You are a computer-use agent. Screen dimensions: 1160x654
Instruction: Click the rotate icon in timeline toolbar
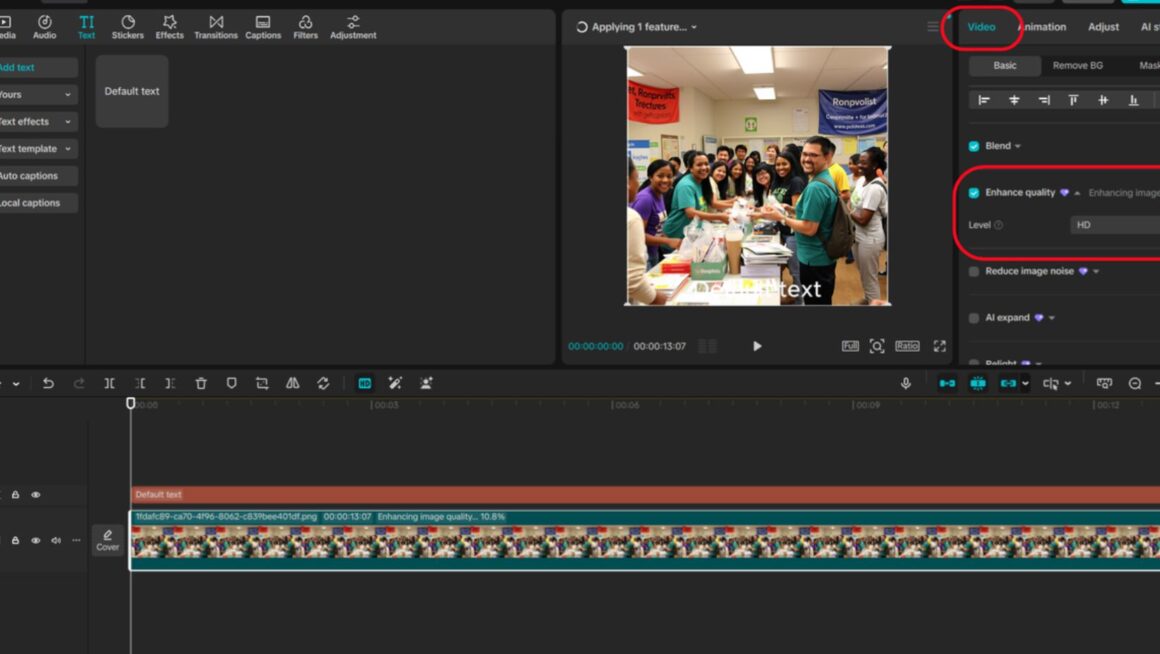(323, 383)
